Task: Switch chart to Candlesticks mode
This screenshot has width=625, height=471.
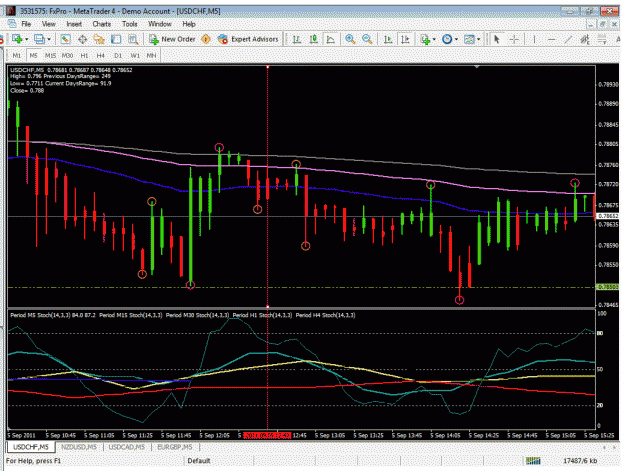Action: pyautogui.click(x=314, y=39)
